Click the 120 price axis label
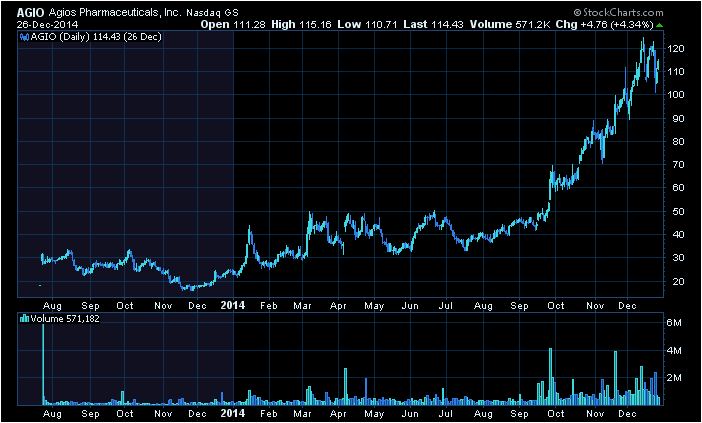702x423 pixels. [674, 49]
